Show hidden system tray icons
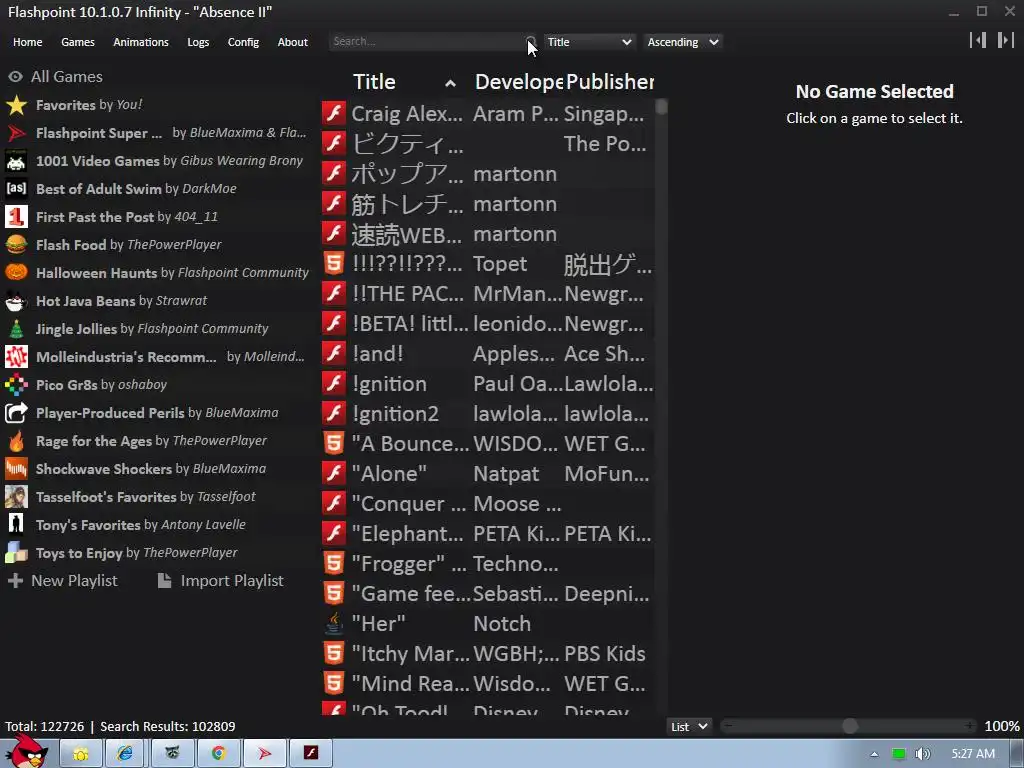 874,754
